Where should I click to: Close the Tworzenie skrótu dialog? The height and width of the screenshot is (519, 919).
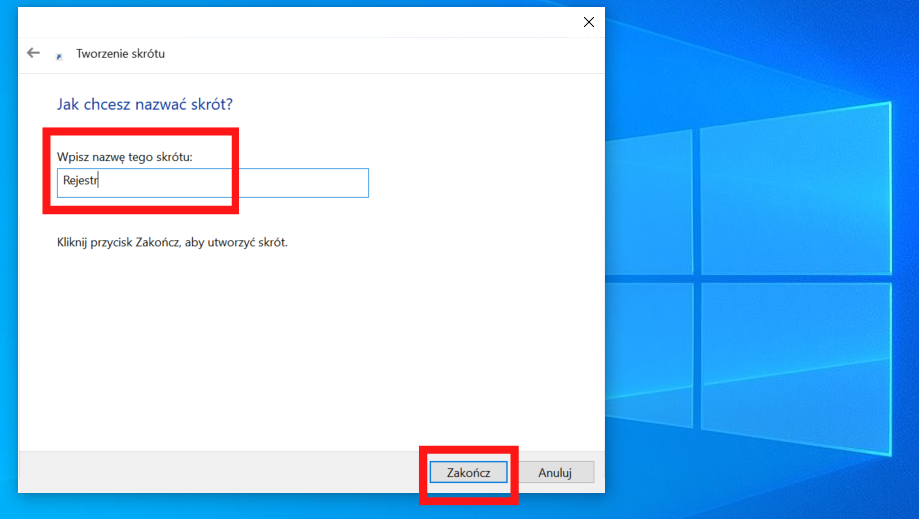[x=588, y=22]
